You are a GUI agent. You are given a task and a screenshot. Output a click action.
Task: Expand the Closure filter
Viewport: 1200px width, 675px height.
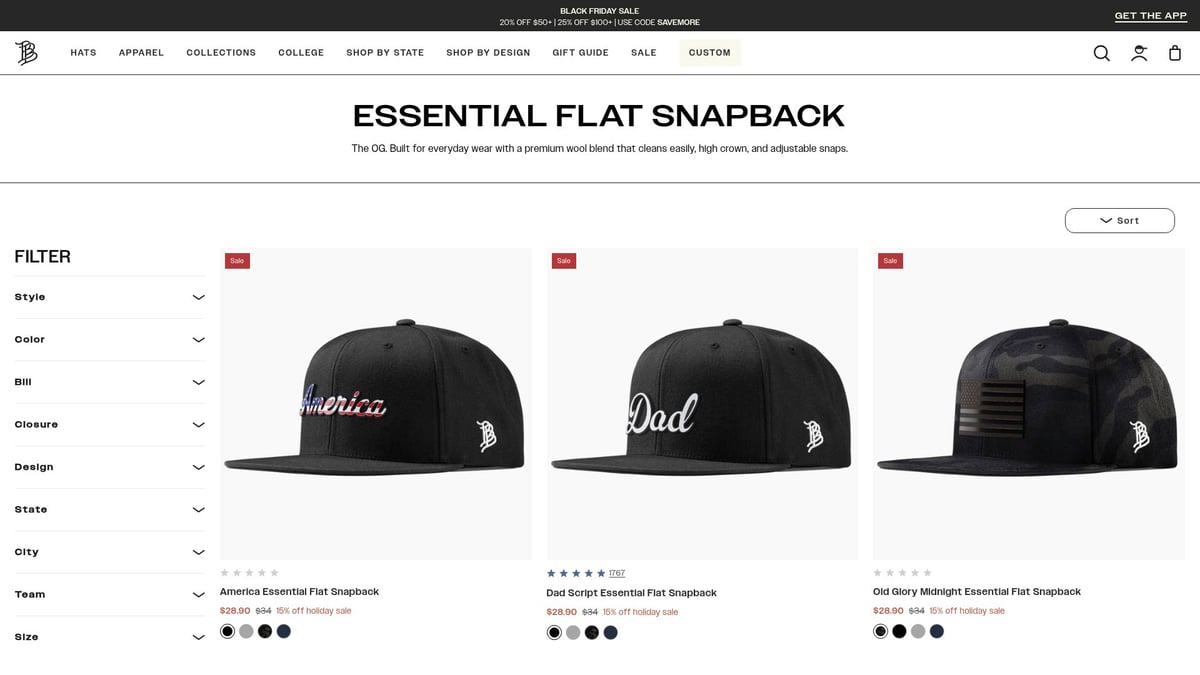[x=109, y=424]
